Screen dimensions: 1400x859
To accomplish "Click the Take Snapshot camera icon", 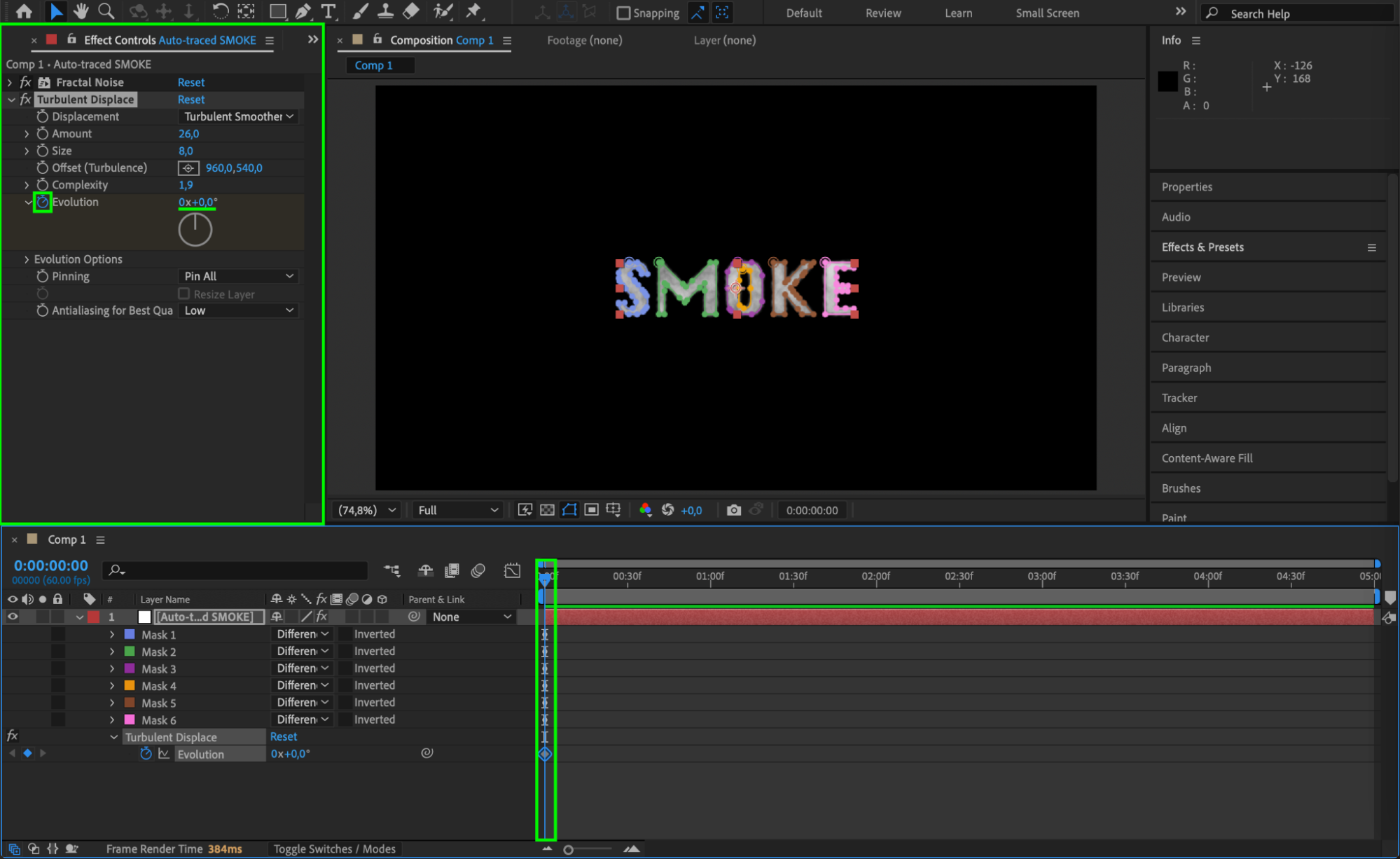I will (733, 510).
